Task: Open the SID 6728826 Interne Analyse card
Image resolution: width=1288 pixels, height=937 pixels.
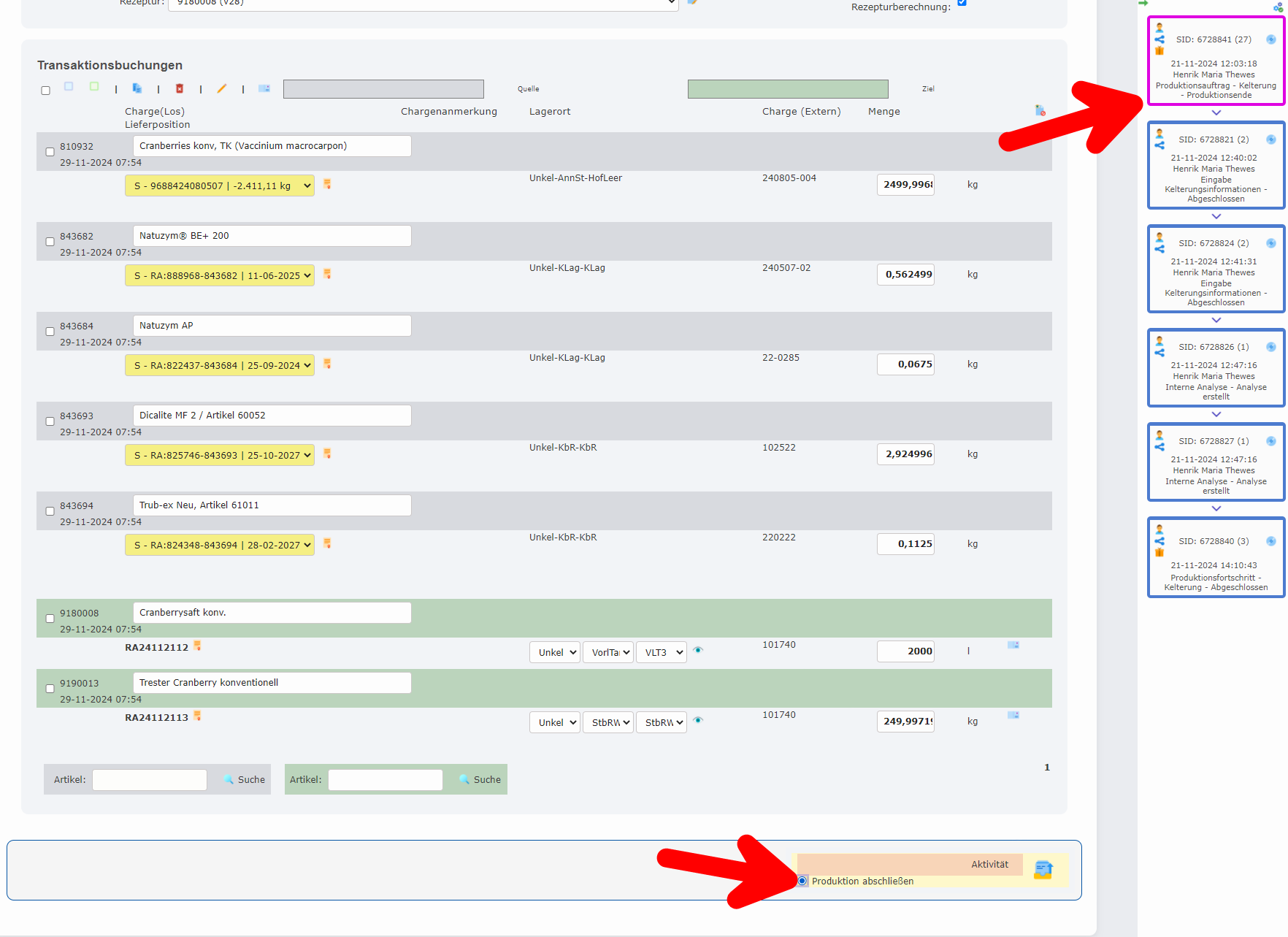Action: point(1216,367)
